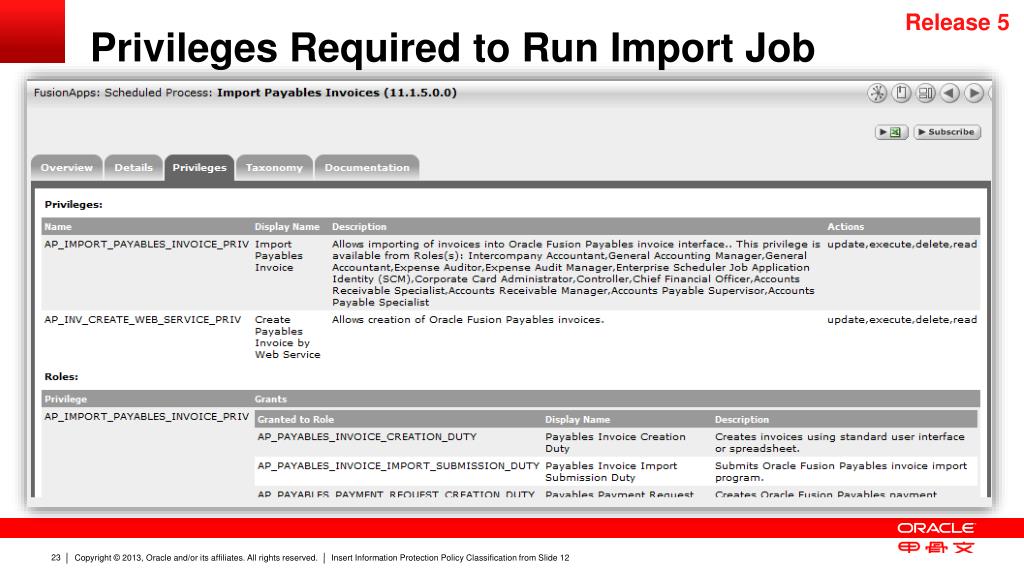Viewport: 1024px width, 576px height.
Task: Select AP_IMPORT_PAYABLES_INVOICE_PRIV in the Privileges table
Action: click(147, 244)
